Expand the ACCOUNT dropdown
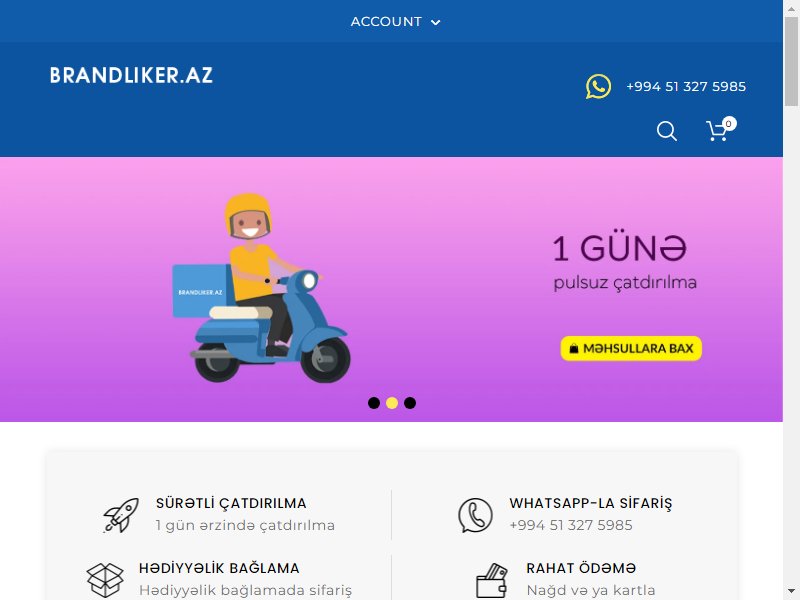800x600 pixels. 395,21
